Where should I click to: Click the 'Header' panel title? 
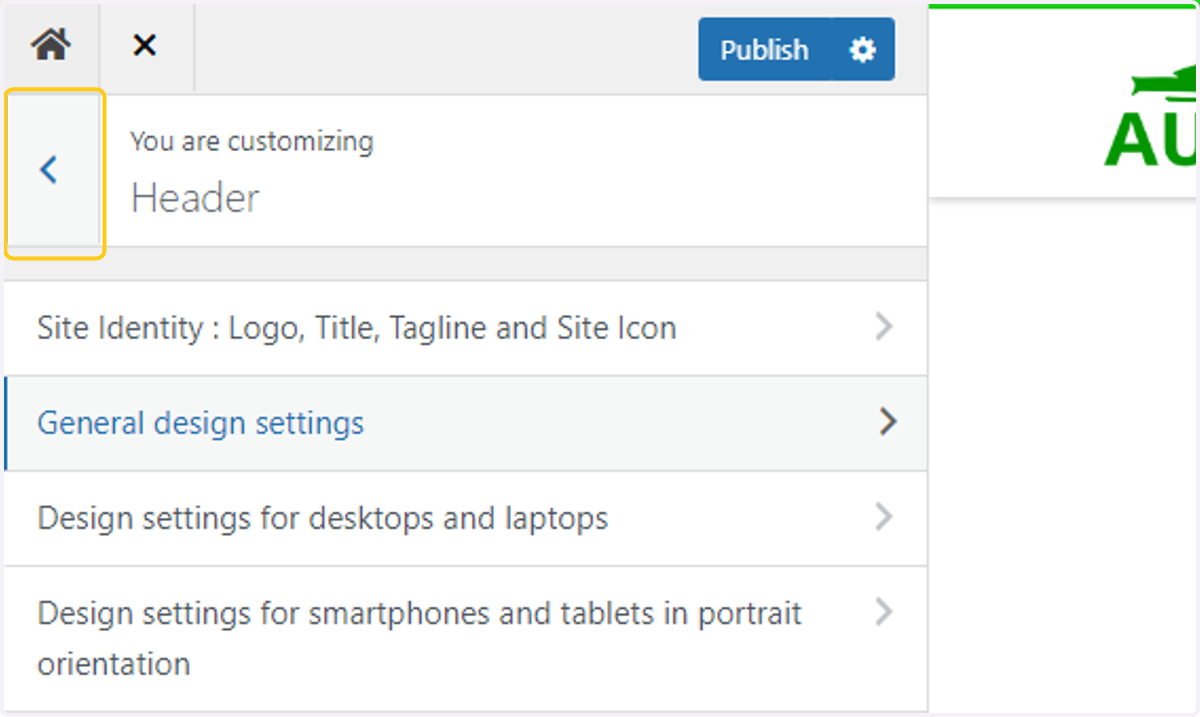195,198
